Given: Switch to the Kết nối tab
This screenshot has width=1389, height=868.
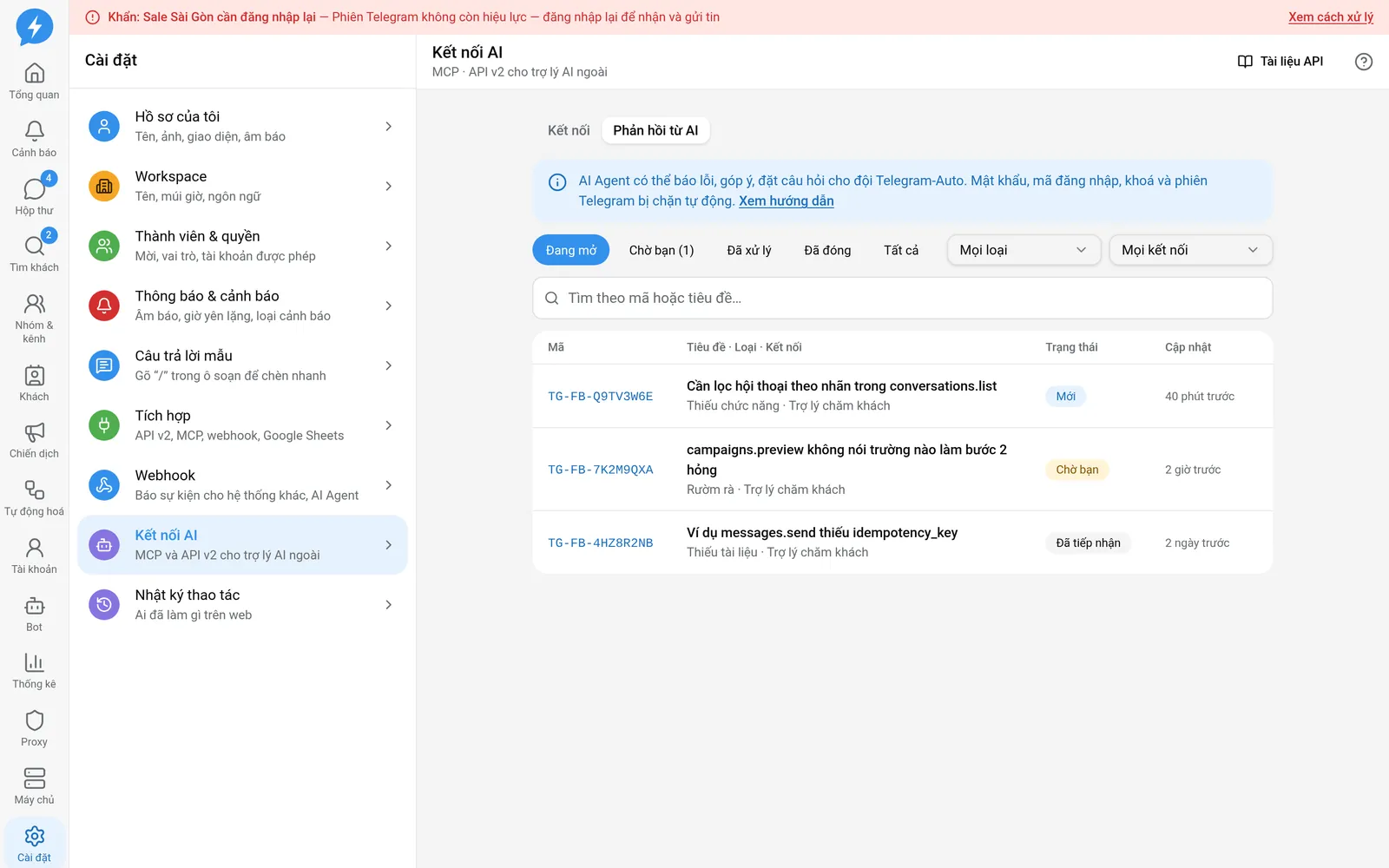Looking at the screenshot, I should 569,130.
